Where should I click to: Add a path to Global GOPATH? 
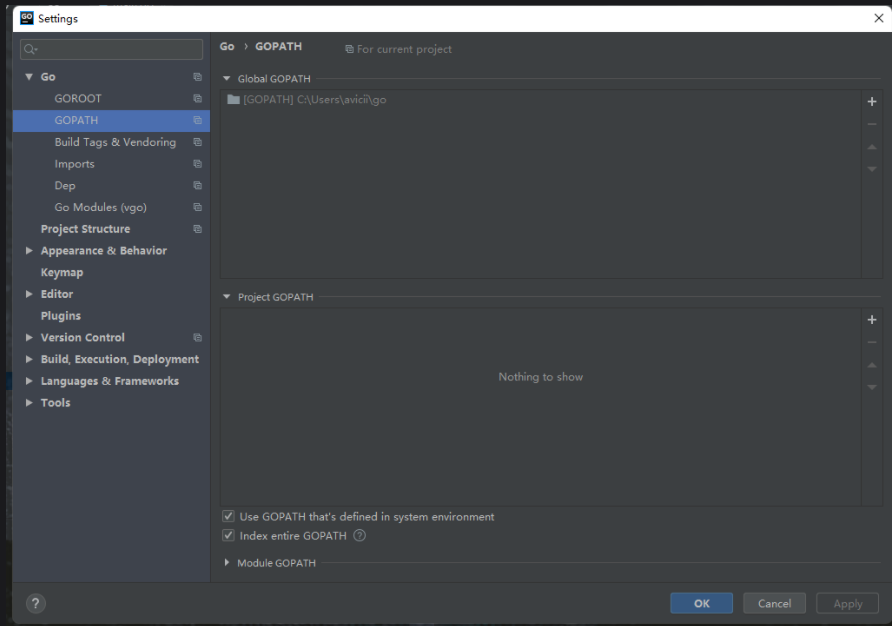(872, 102)
